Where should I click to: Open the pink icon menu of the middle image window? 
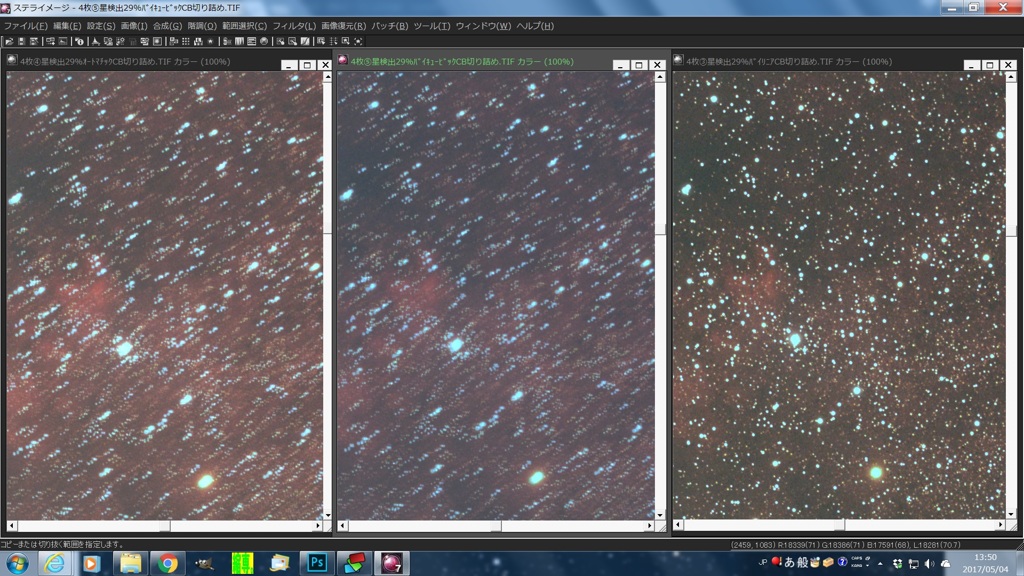343,61
